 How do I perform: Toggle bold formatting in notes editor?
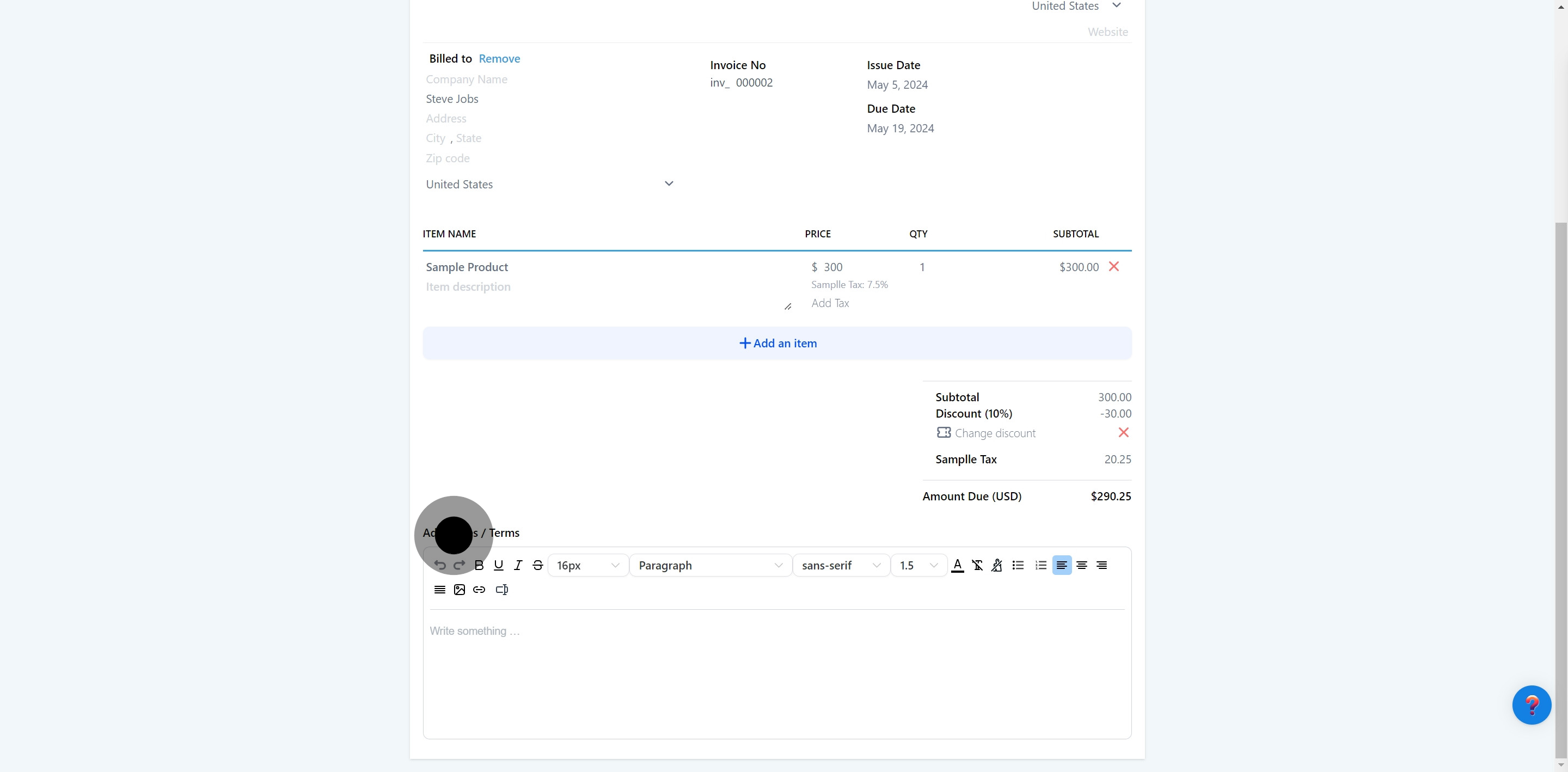click(479, 565)
